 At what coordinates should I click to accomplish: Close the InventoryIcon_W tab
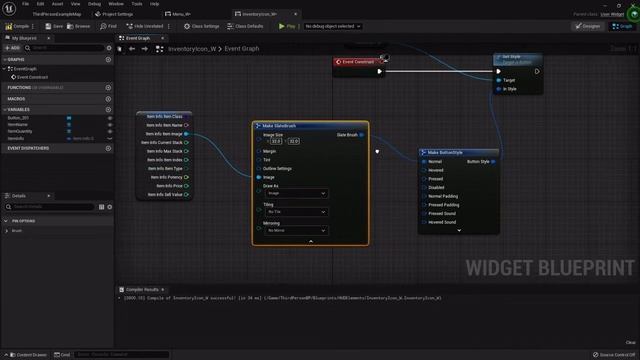[296, 14]
